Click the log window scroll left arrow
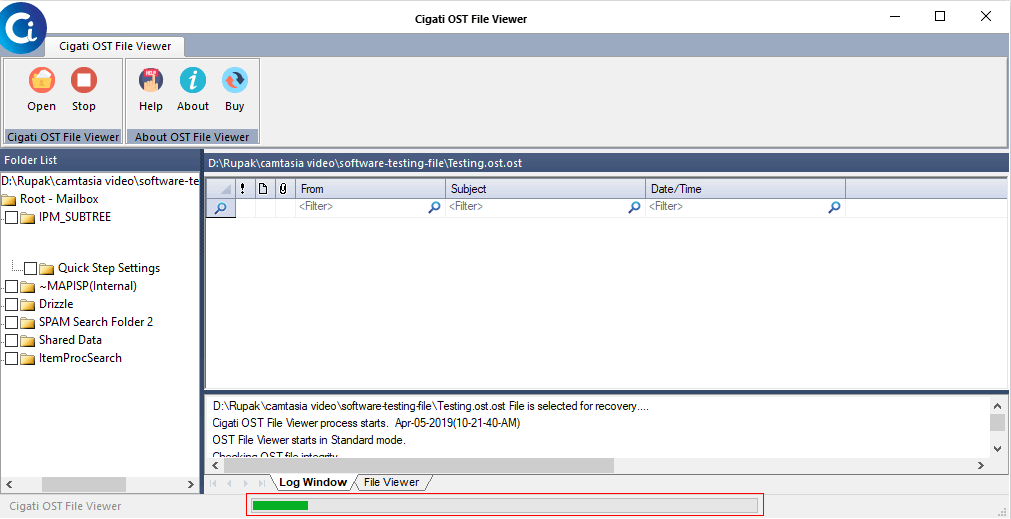Image resolution: width=1011 pixels, height=519 pixels. click(217, 465)
